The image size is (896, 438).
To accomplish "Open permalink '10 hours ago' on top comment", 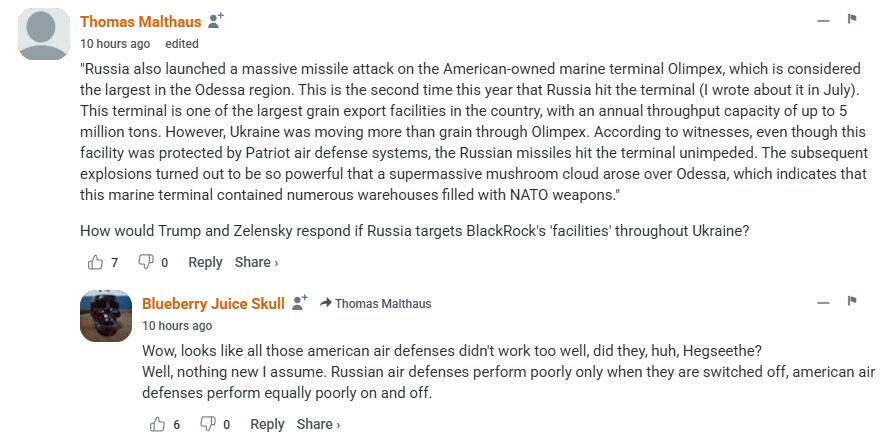I will click(x=115, y=44).
